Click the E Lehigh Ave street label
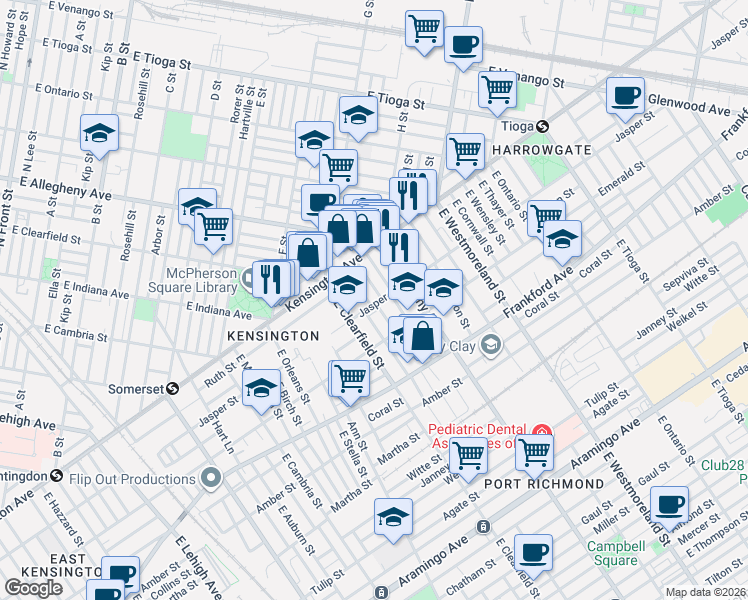The image size is (748, 600). click(x=197, y=568)
